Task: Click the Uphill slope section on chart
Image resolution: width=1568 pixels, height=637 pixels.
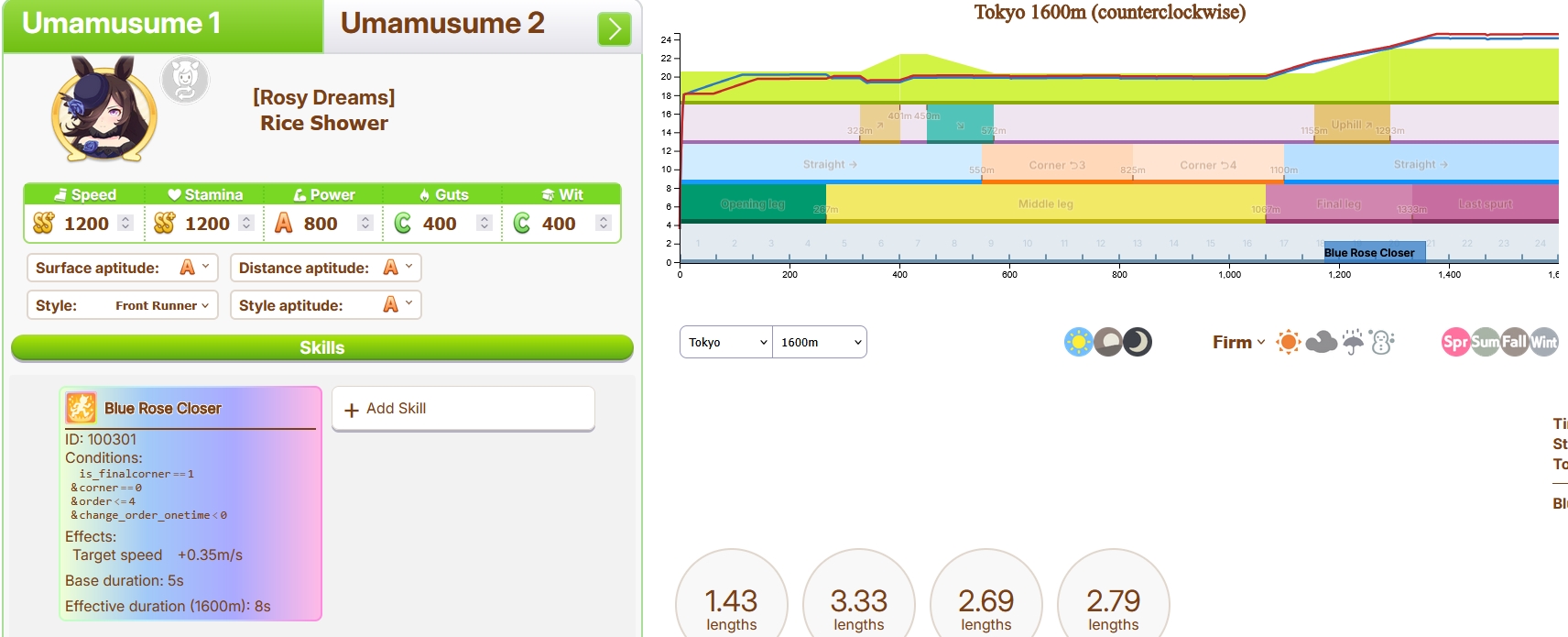Action: (1352, 124)
